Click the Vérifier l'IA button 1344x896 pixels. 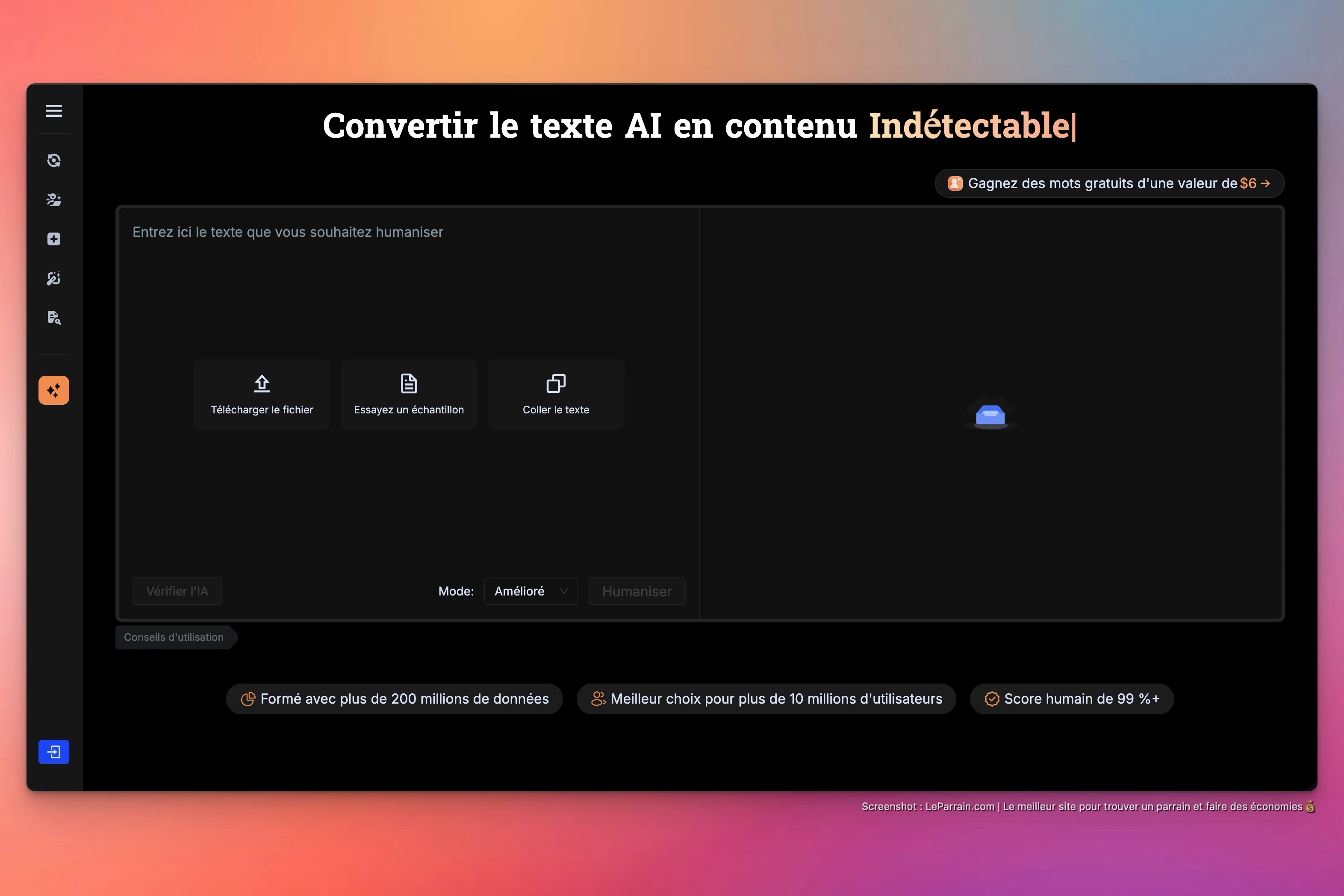(177, 592)
